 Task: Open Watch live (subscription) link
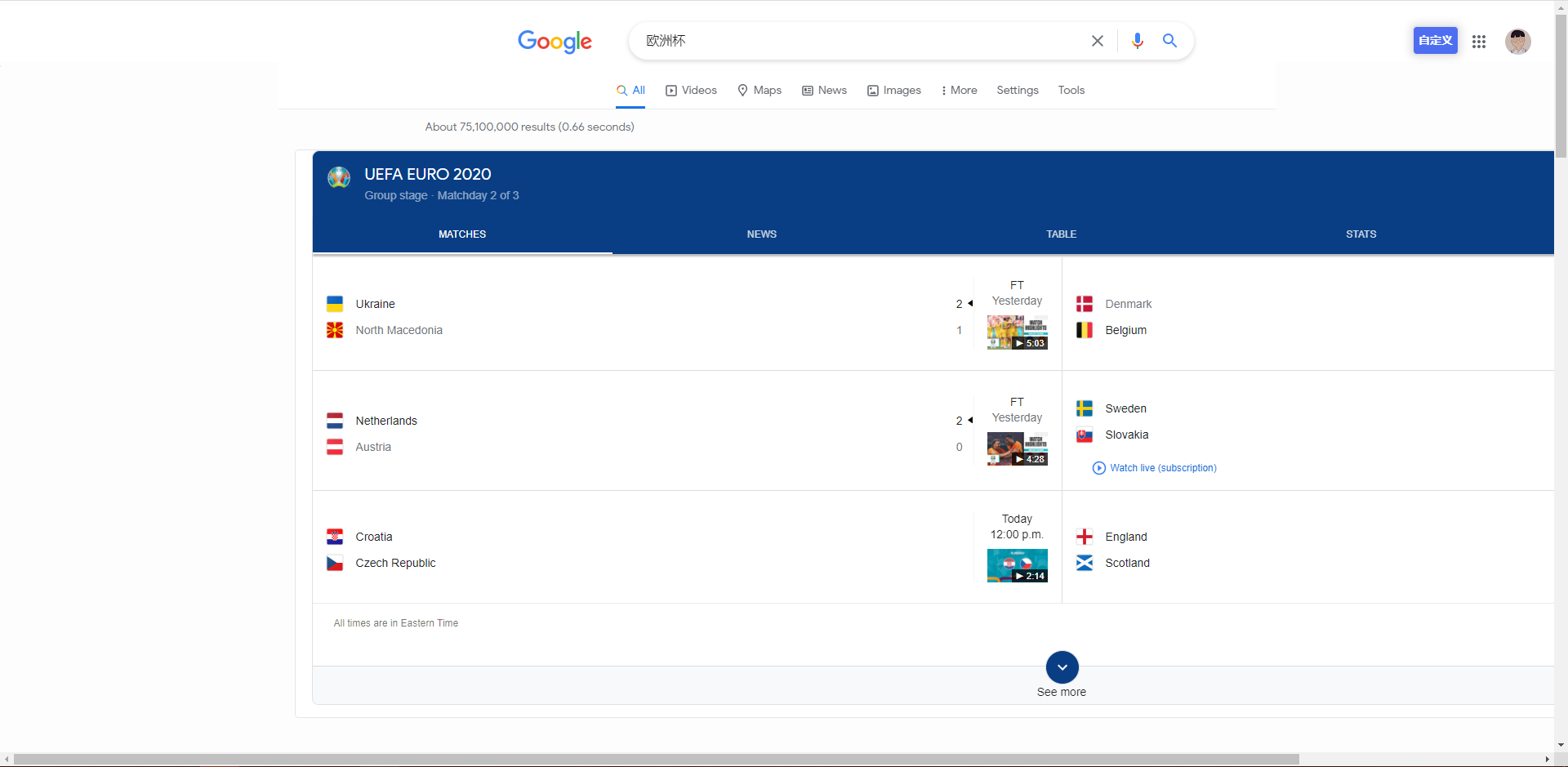[x=1163, y=468]
